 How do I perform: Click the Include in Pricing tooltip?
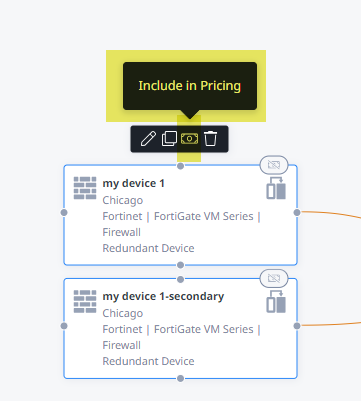pyautogui.click(x=190, y=86)
